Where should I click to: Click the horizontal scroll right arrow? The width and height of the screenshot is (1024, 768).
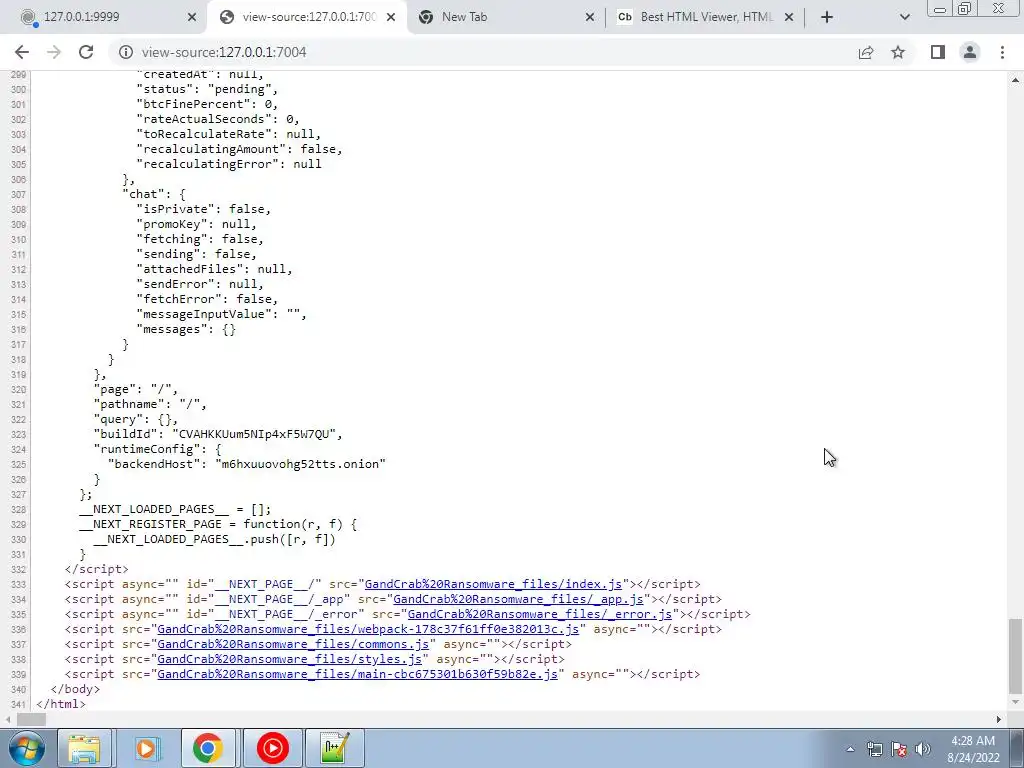point(999,719)
